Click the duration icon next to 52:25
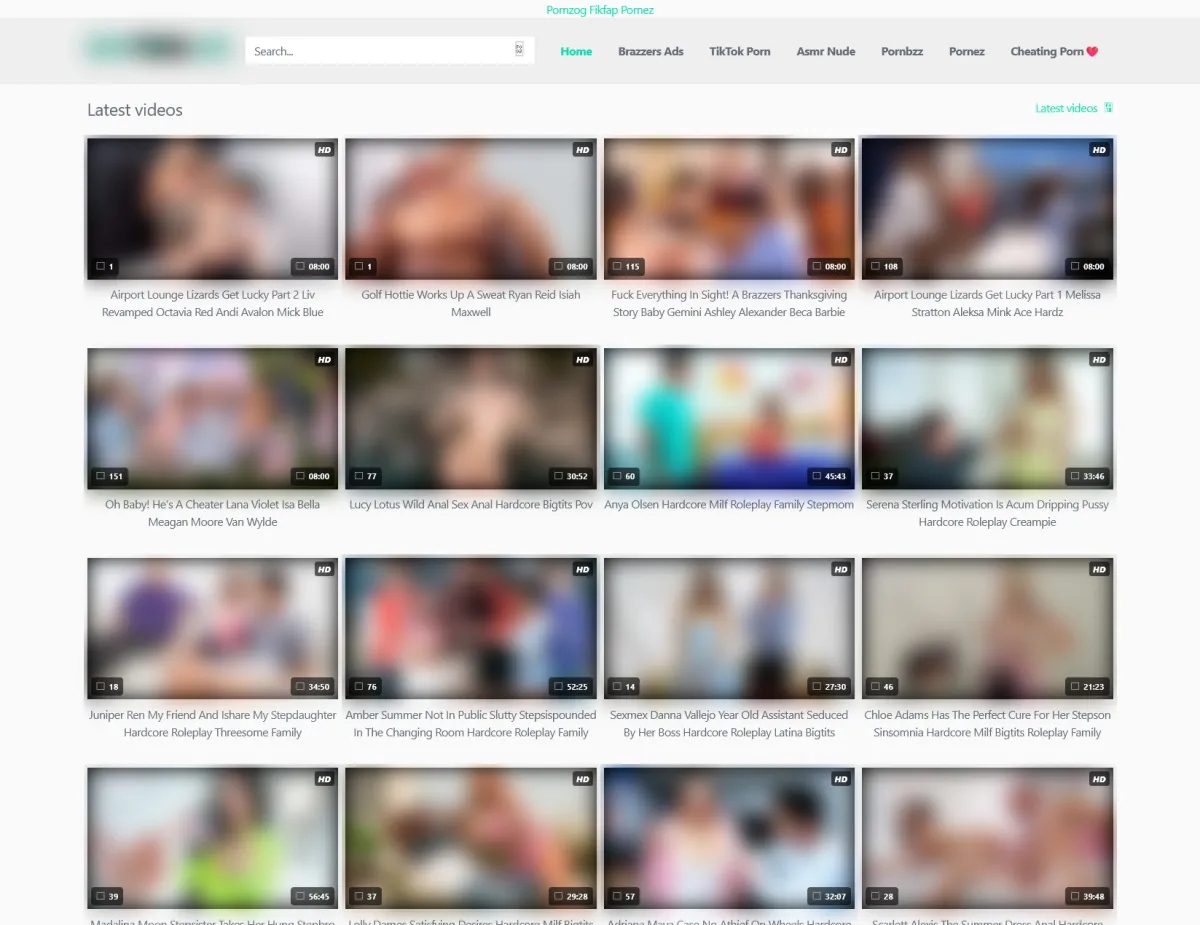The height and width of the screenshot is (925, 1200). click(558, 687)
